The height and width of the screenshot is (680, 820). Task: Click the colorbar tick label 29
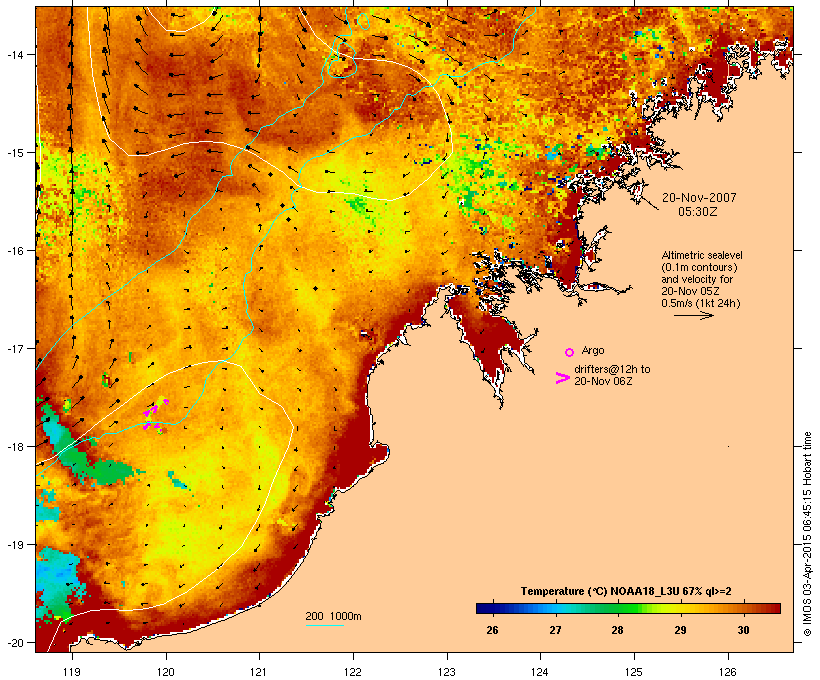[680, 630]
